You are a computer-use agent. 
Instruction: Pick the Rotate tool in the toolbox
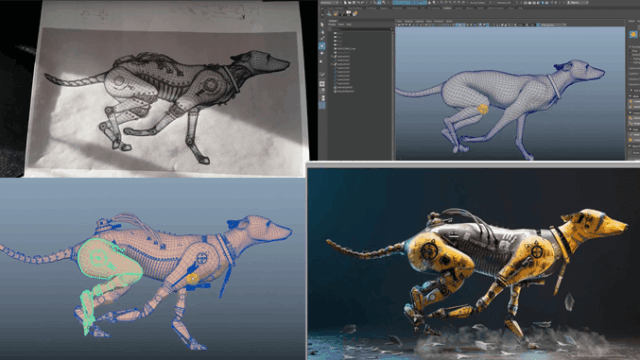coord(322,53)
